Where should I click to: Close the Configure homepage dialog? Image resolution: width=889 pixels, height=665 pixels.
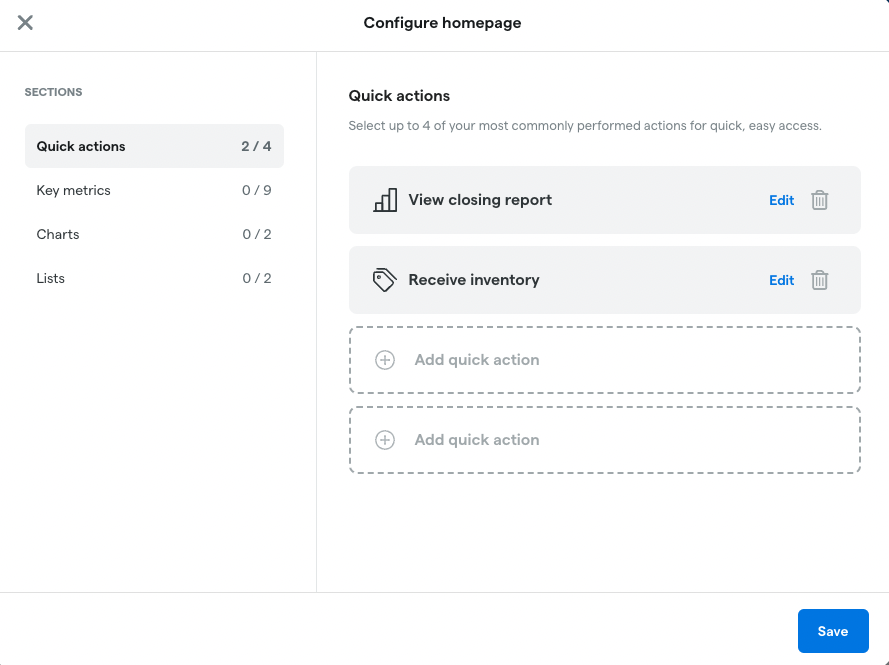[x=25, y=22]
